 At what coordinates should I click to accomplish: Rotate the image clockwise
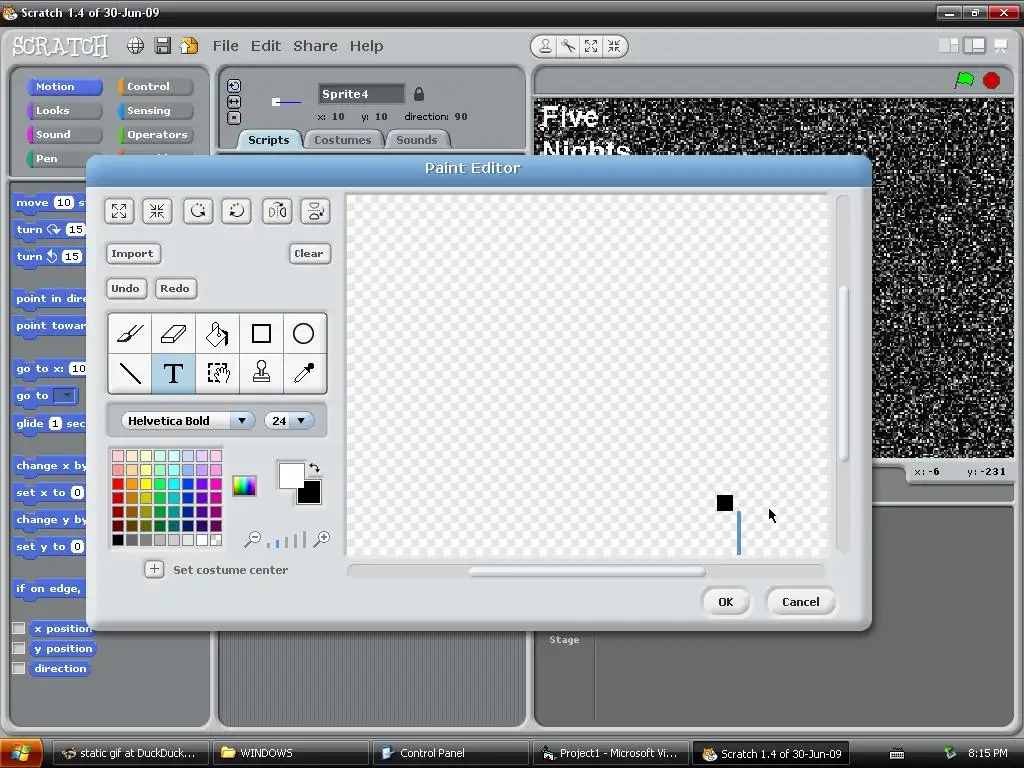tap(236, 211)
